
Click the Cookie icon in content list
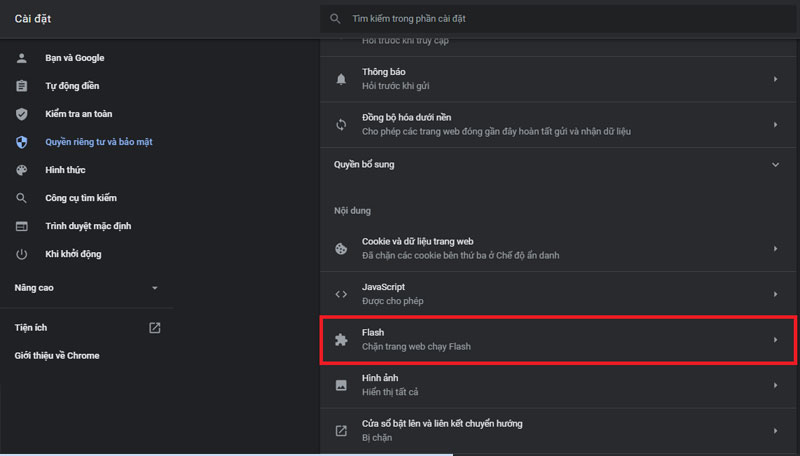tap(341, 248)
